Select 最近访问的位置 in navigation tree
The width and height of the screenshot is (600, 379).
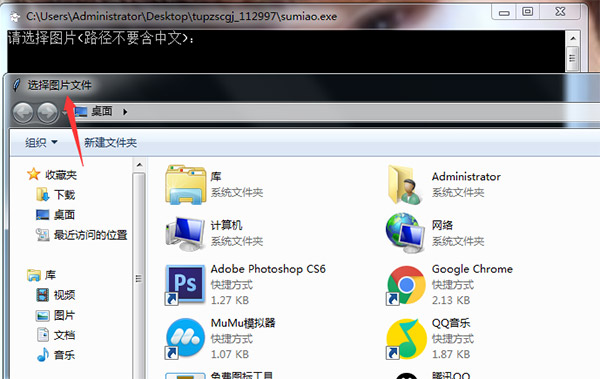point(90,235)
